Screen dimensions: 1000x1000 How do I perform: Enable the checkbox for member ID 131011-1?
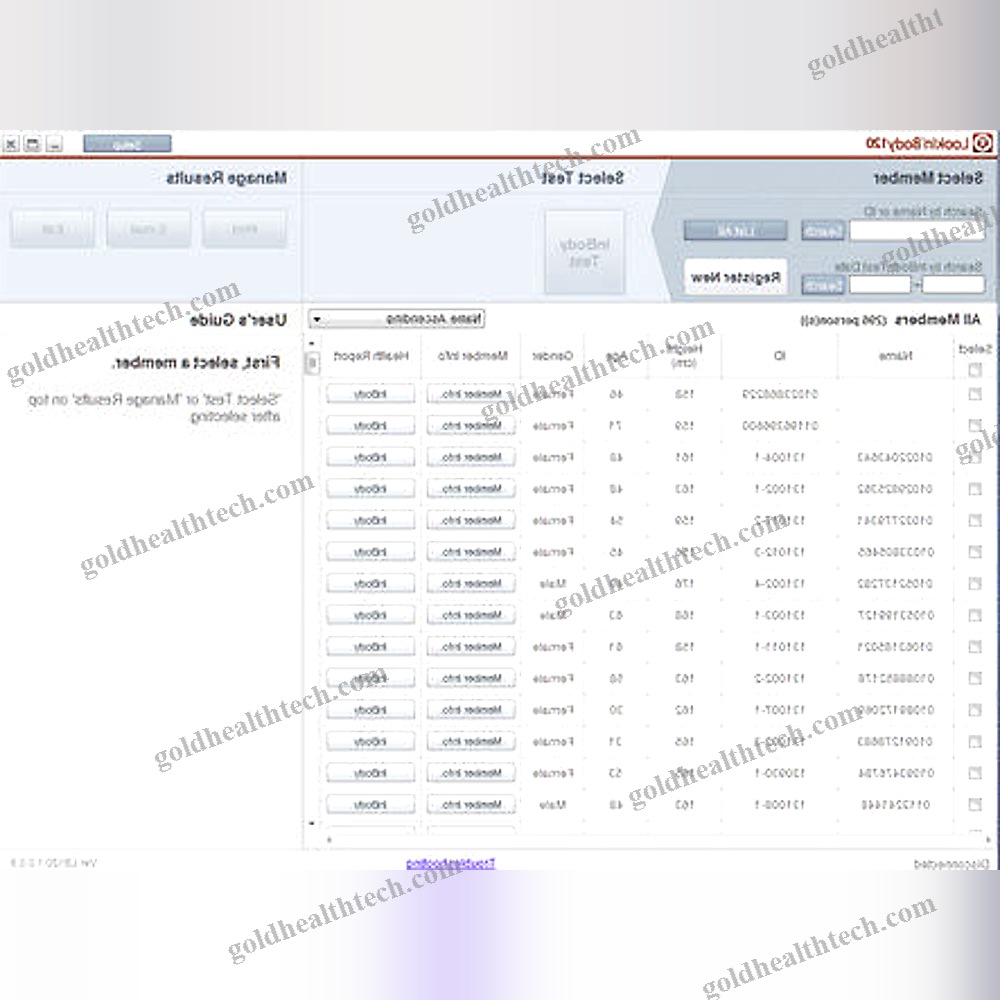click(x=974, y=647)
